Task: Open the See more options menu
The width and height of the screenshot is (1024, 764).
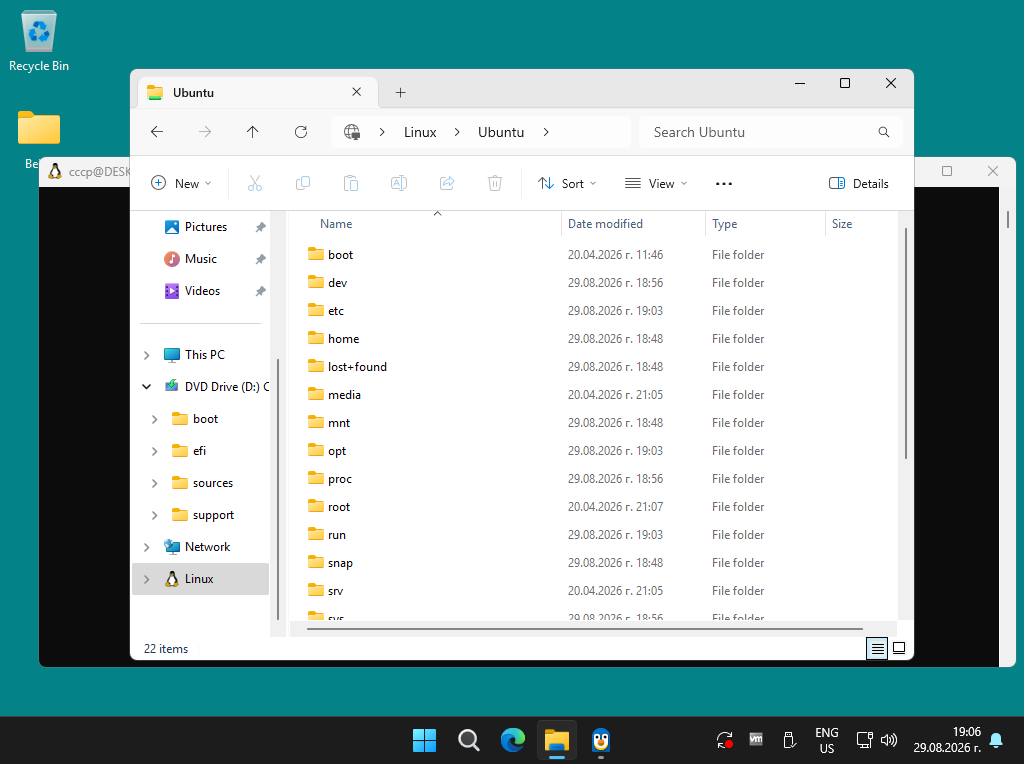Action: click(x=724, y=183)
